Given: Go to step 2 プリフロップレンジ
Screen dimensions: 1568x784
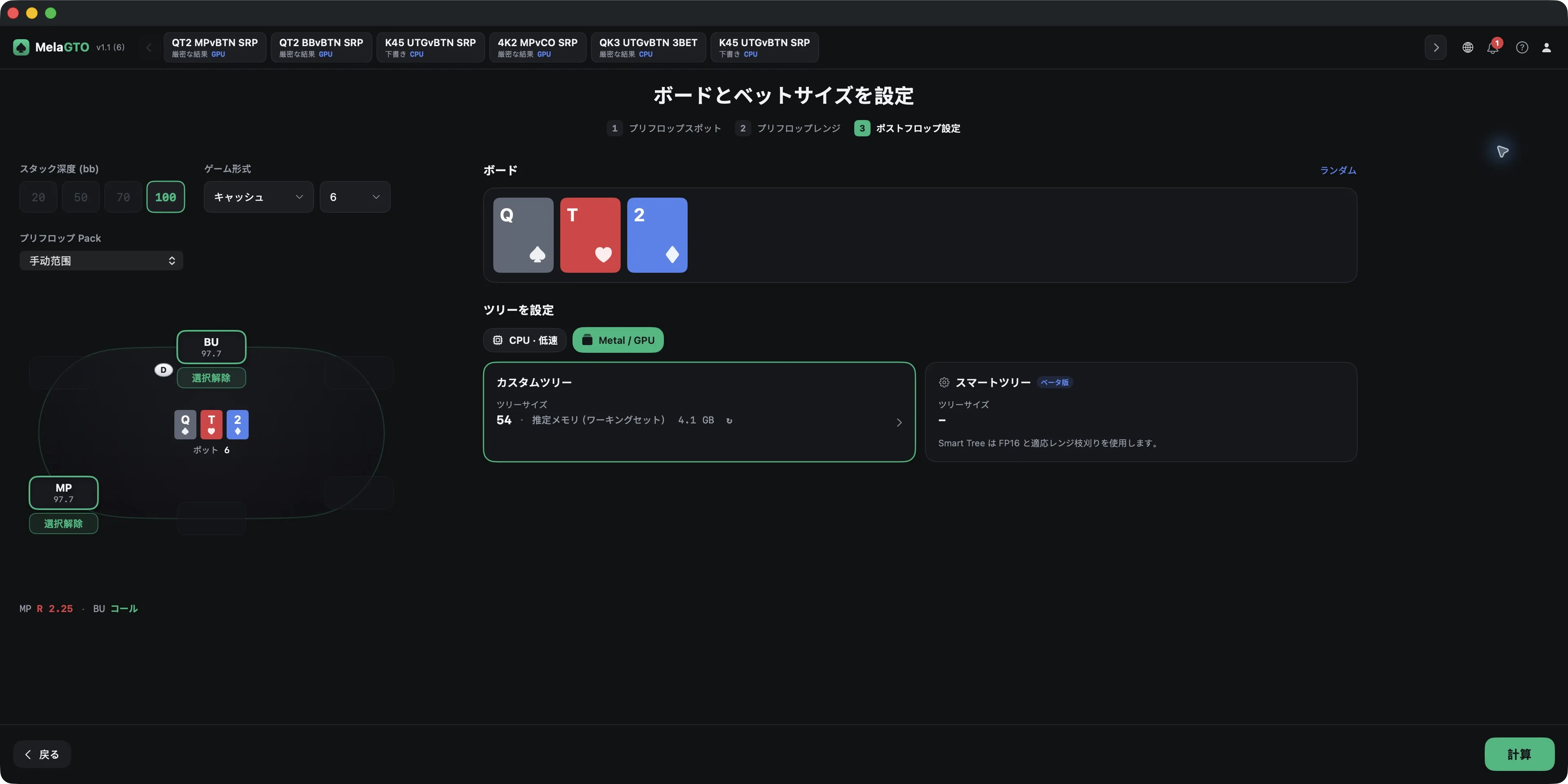Looking at the screenshot, I should click(x=788, y=129).
